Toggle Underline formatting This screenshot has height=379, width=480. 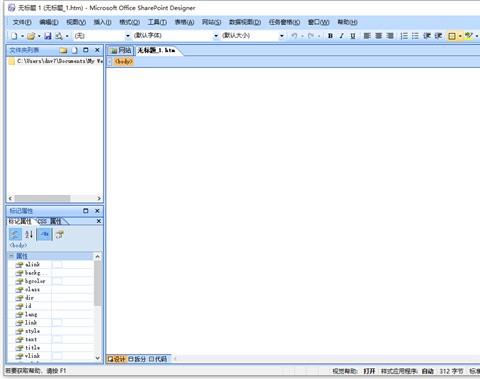tap(353, 36)
